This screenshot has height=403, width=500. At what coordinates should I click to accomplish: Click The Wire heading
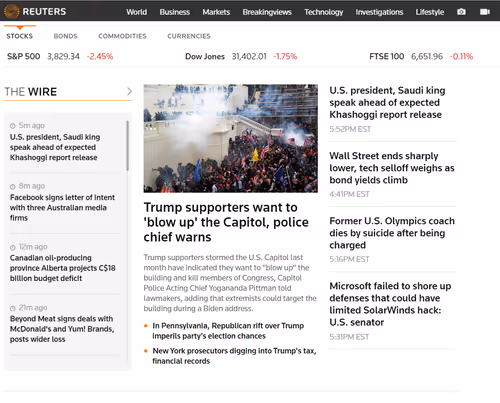[x=31, y=92]
